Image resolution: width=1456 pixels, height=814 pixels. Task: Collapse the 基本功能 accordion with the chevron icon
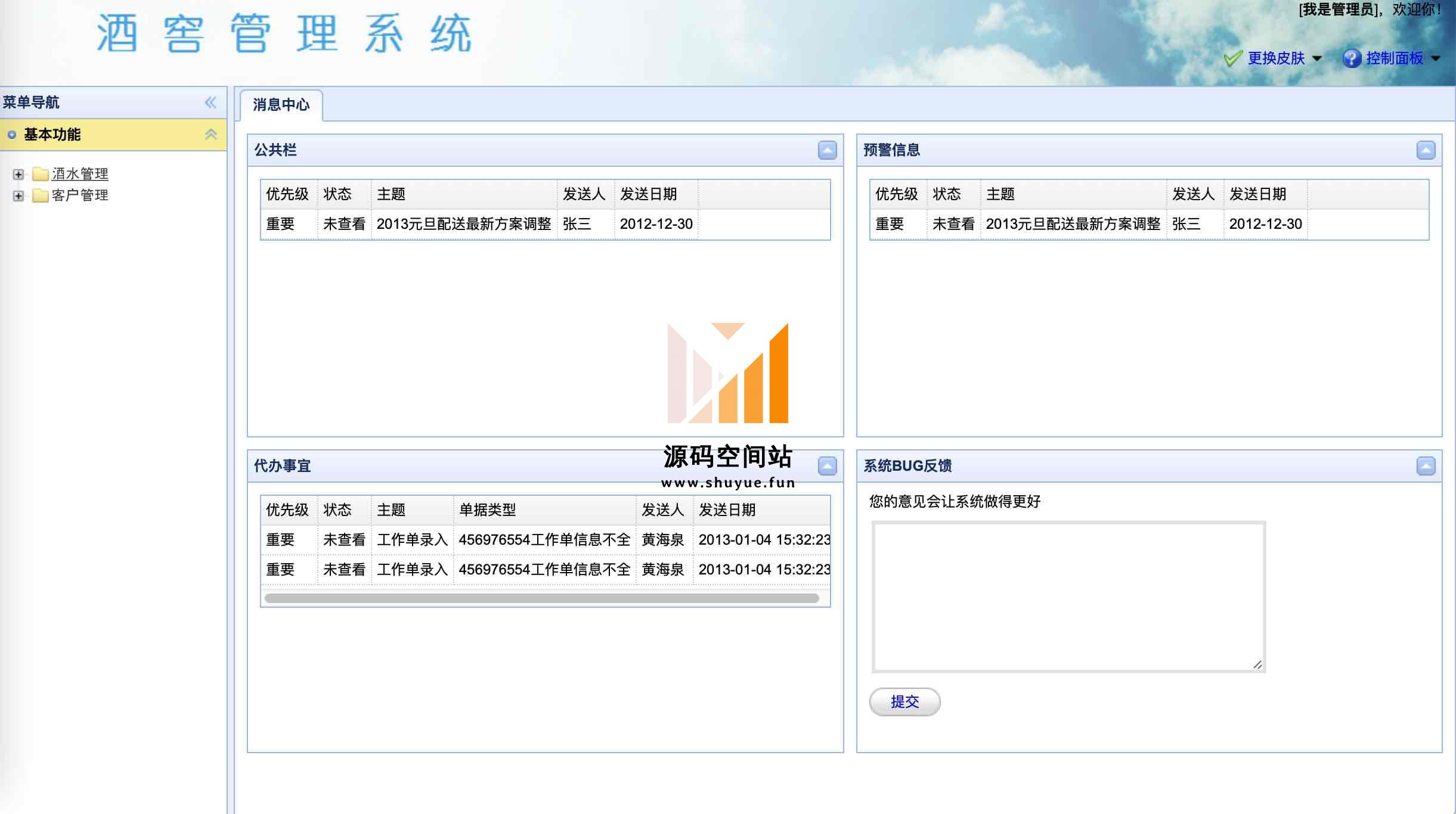210,134
